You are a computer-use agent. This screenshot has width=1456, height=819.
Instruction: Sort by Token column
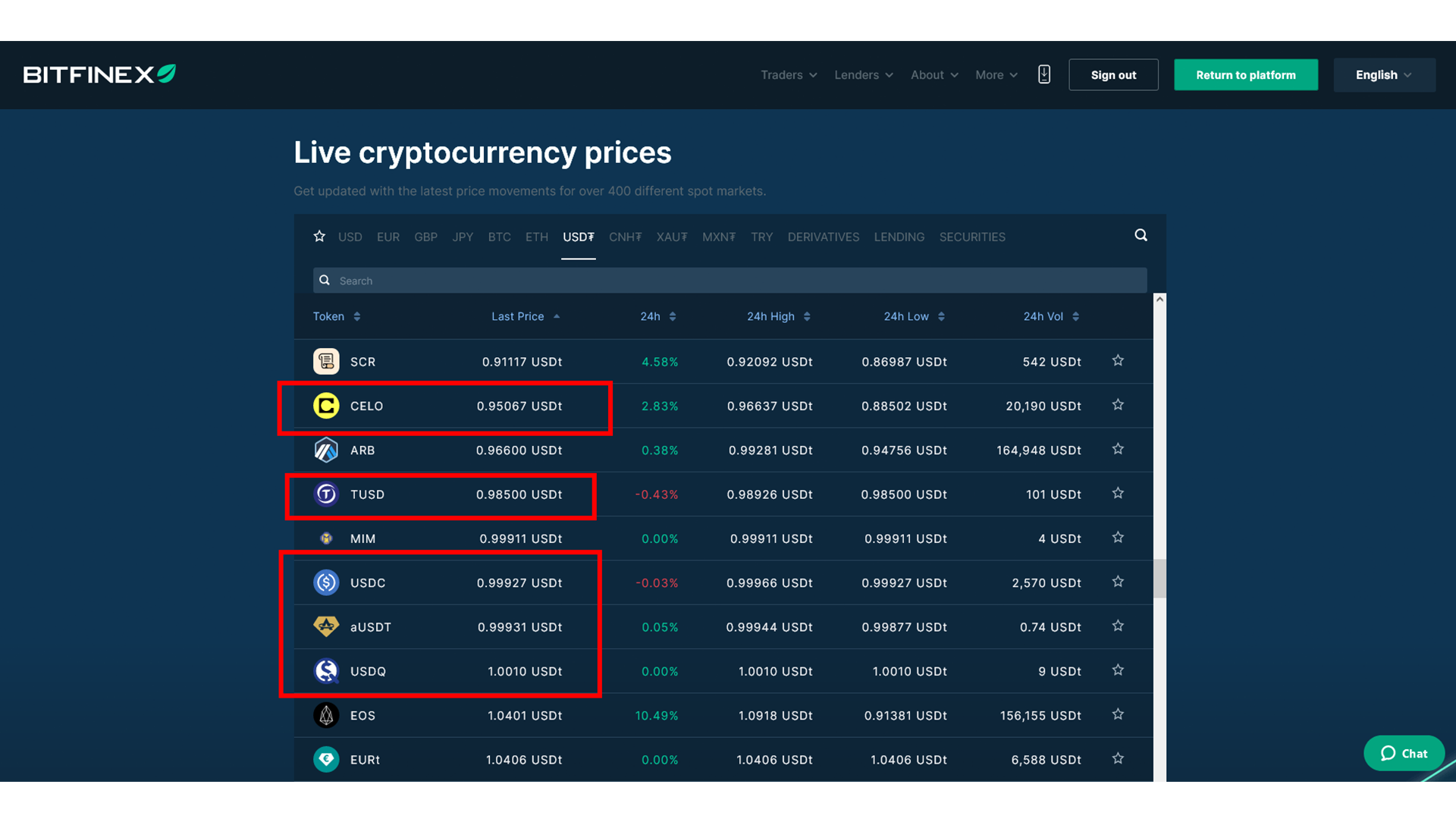pos(337,316)
